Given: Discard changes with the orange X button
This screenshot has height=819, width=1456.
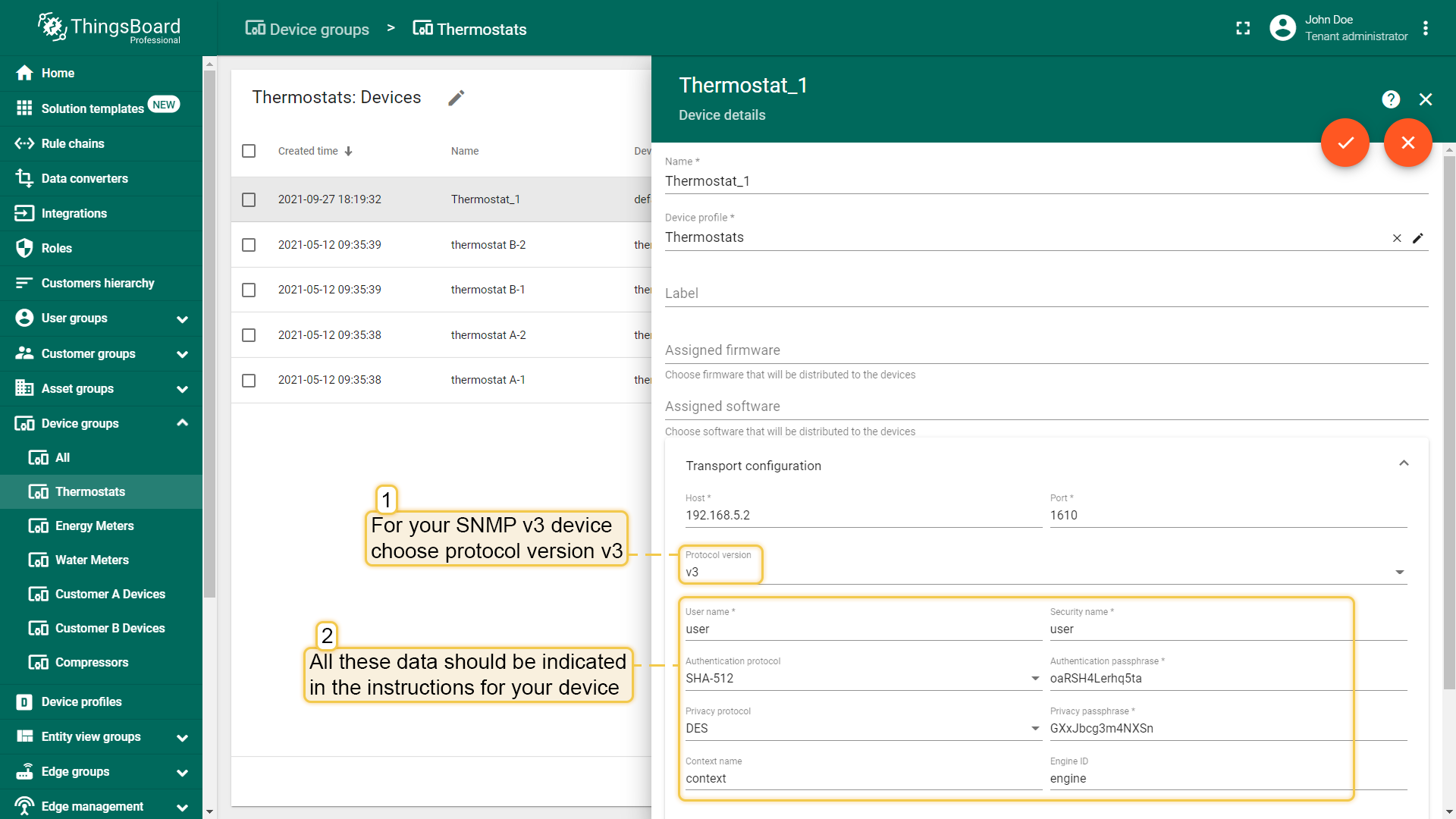Looking at the screenshot, I should pyautogui.click(x=1407, y=143).
